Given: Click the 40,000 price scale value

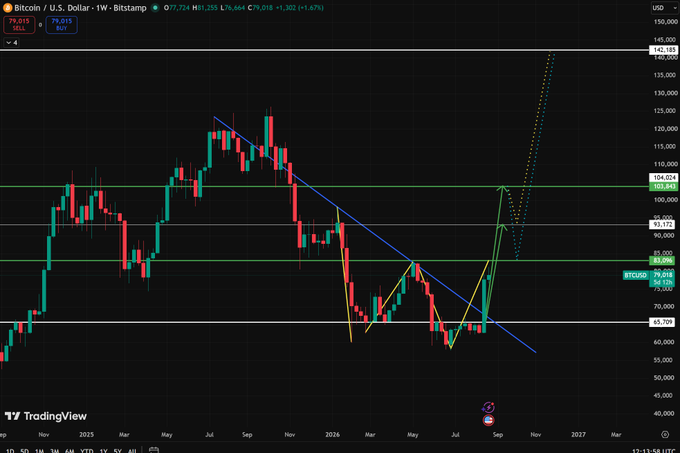Looking at the screenshot, I should point(665,414).
